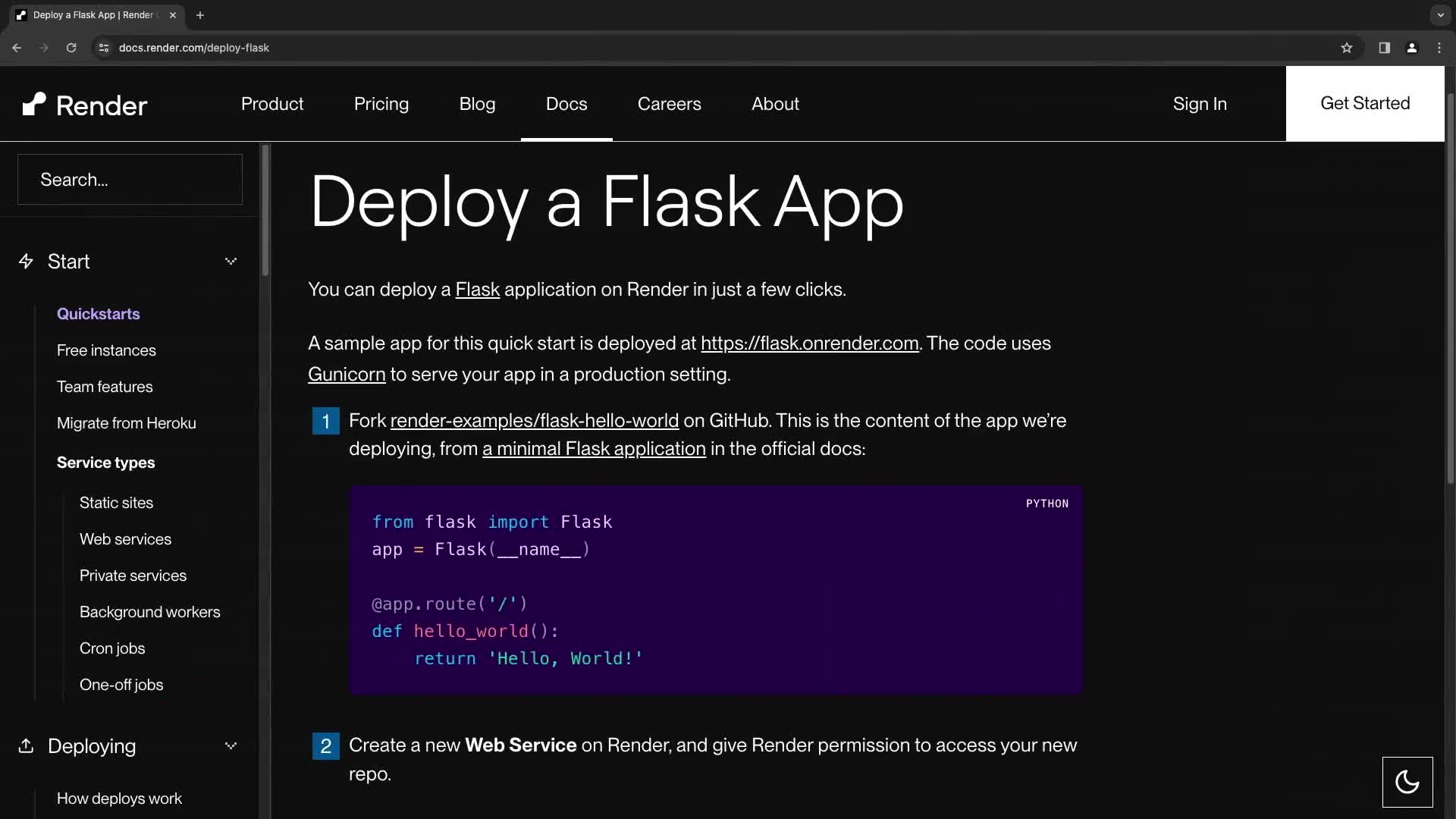Click the Render logo
1456x819 pixels.
(84, 104)
